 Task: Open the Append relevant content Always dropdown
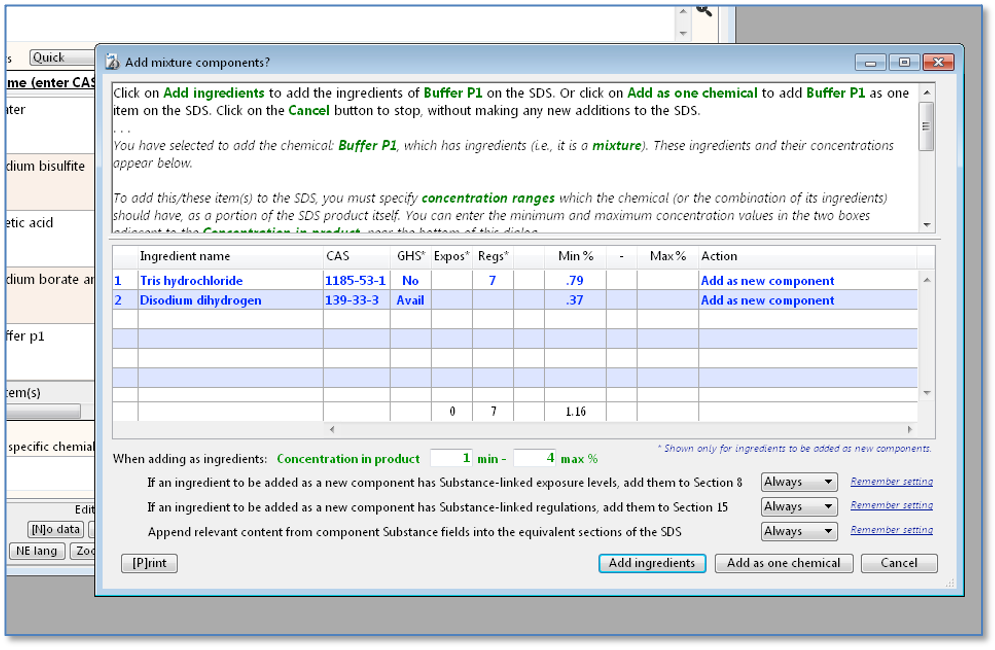pos(799,531)
